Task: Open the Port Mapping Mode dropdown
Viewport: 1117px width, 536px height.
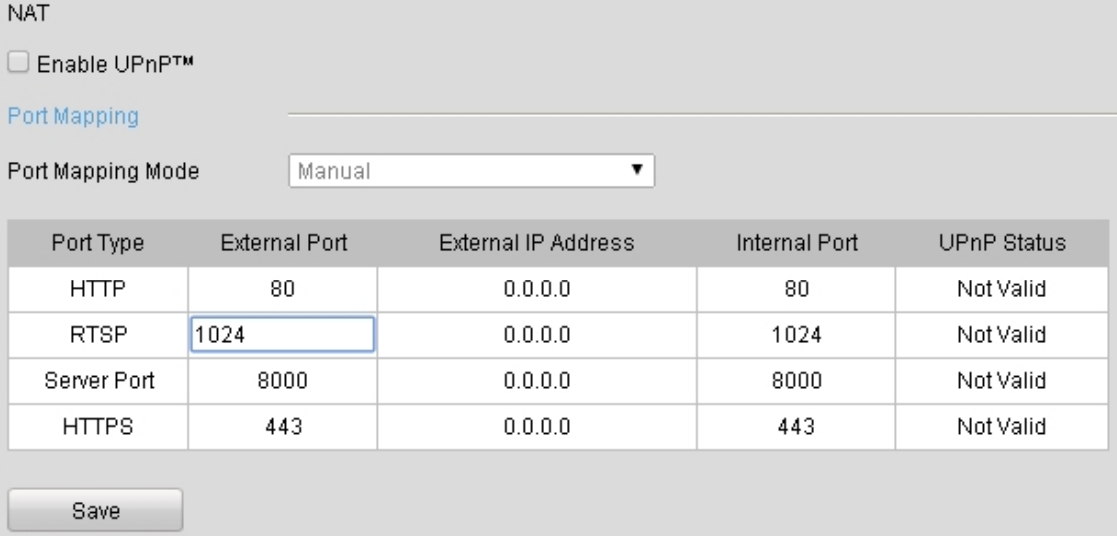Action: 470,170
